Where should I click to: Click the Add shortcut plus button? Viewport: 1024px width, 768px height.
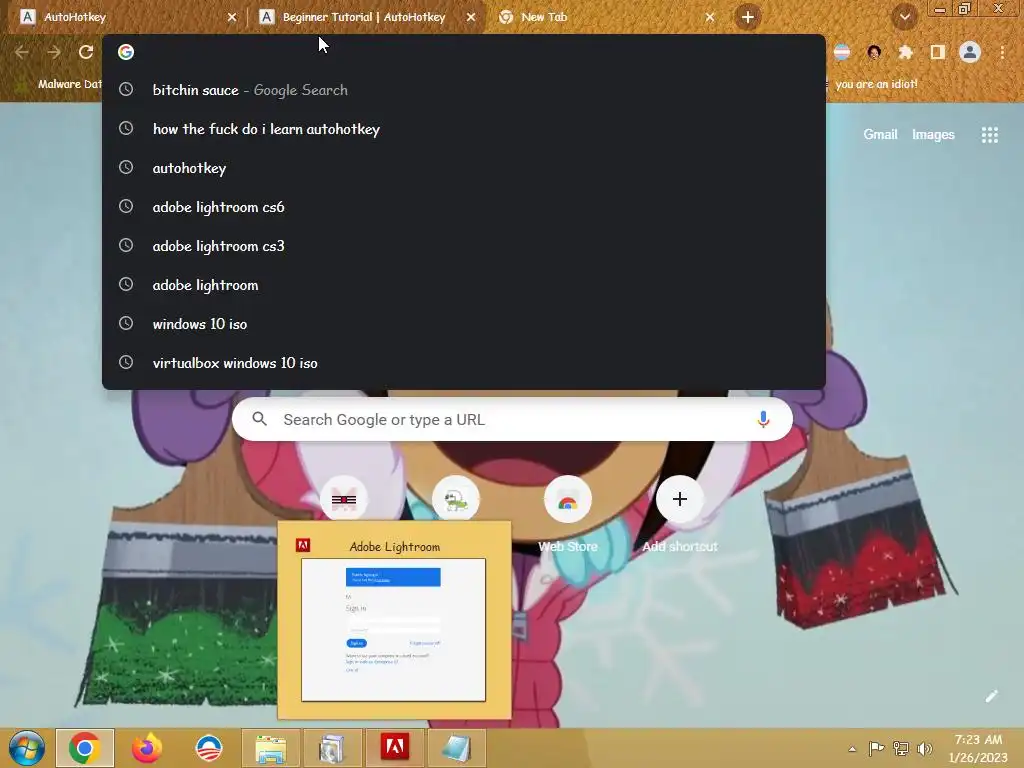pyautogui.click(x=679, y=500)
